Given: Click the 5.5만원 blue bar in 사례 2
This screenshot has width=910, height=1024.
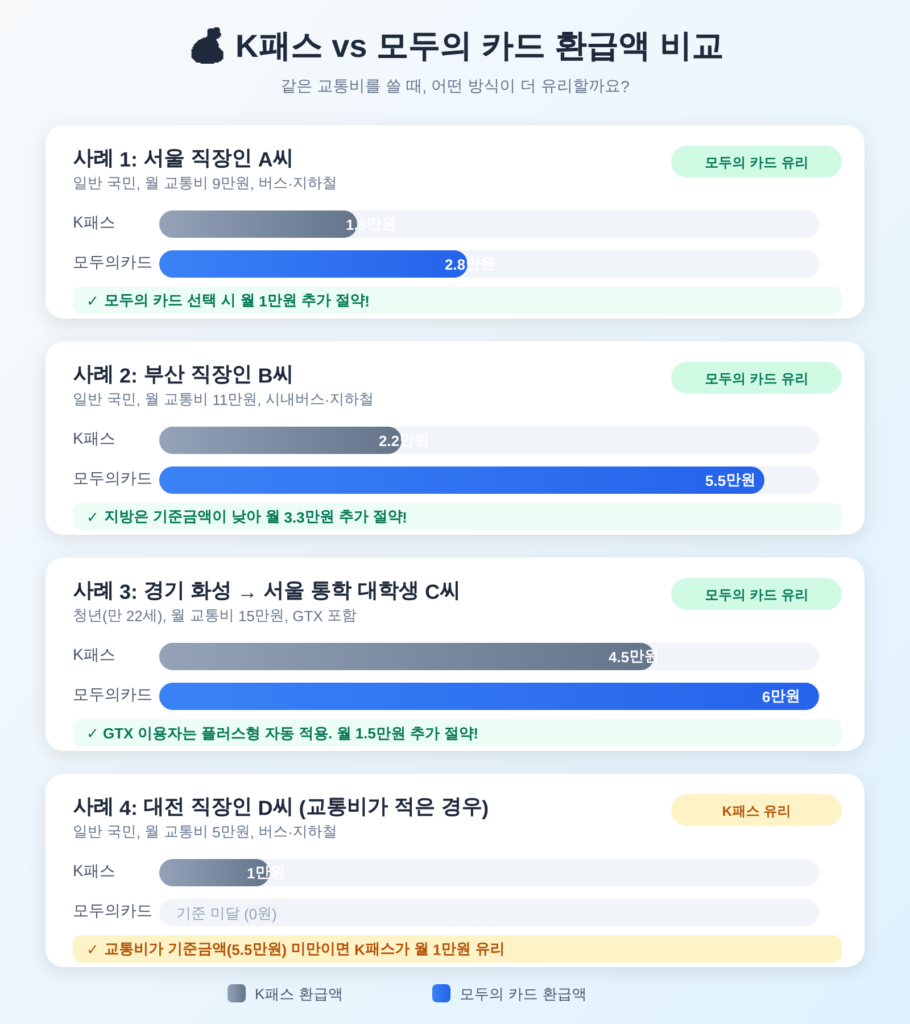Looking at the screenshot, I should pos(460,480).
